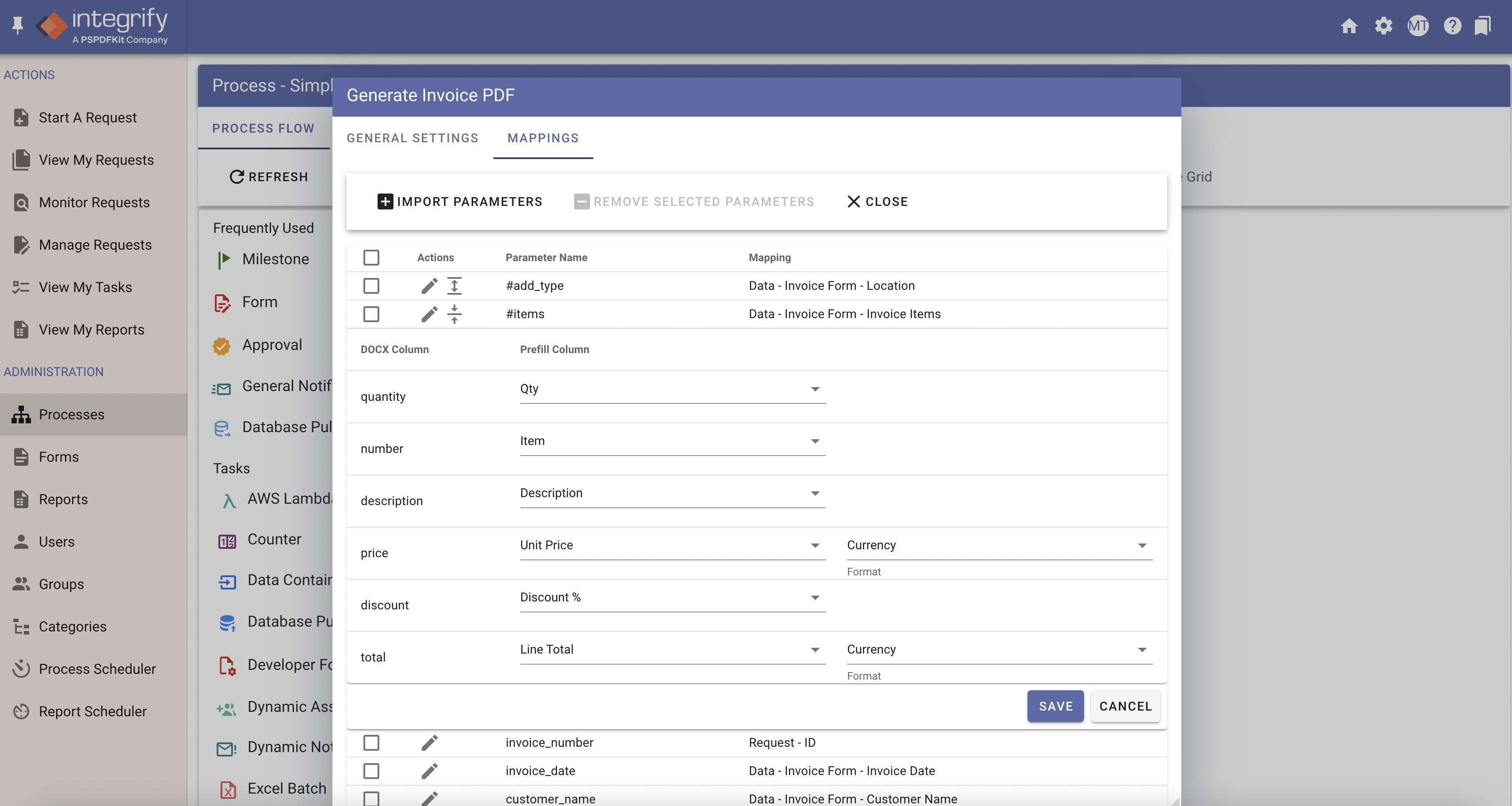Check the #add_type row checkbox
This screenshot has width=1512, height=806.
[x=371, y=285]
